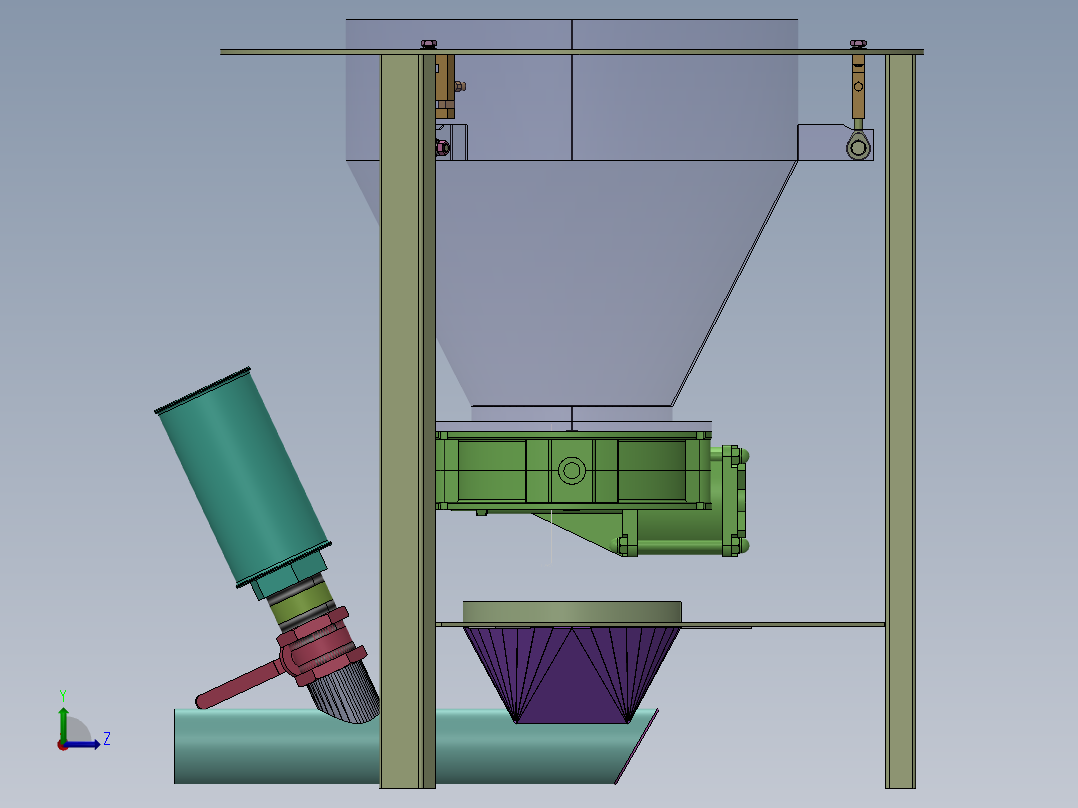Pick the green rotary valve body
Viewport: 1078px width, 808px height.
[x=572, y=471]
